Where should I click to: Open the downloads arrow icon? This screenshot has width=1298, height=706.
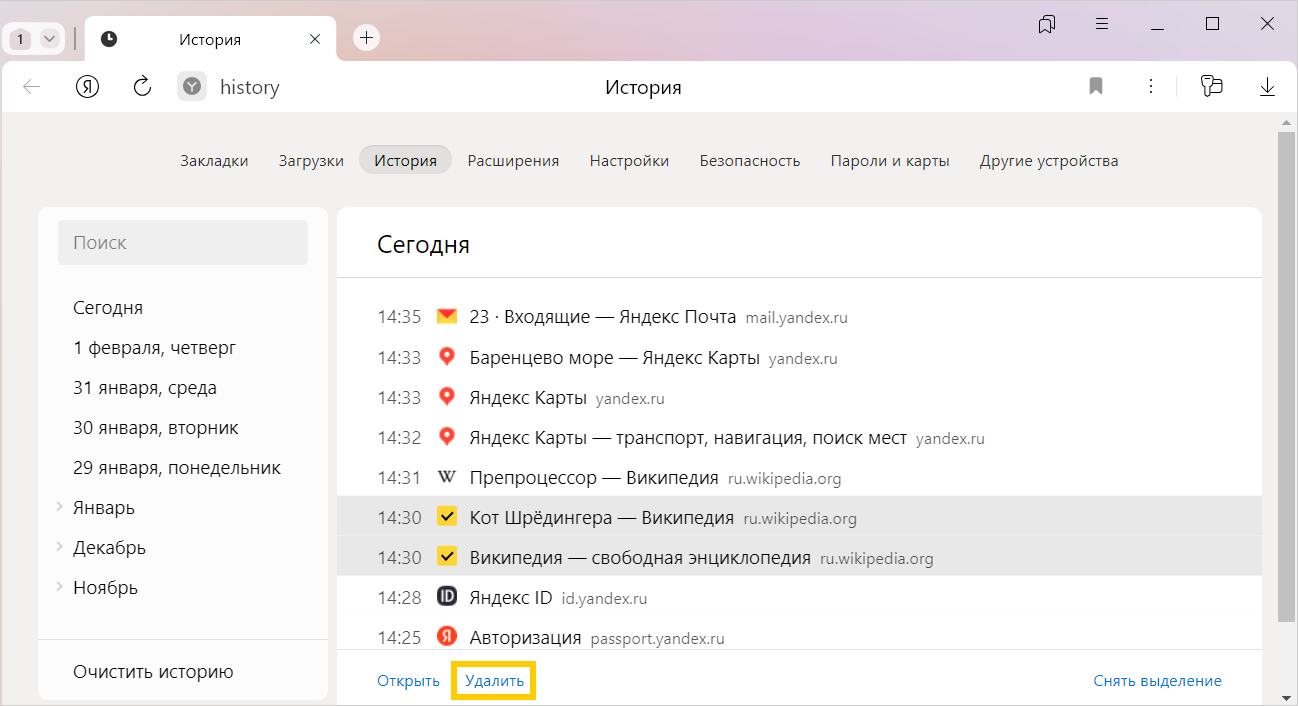[1267, 87]
